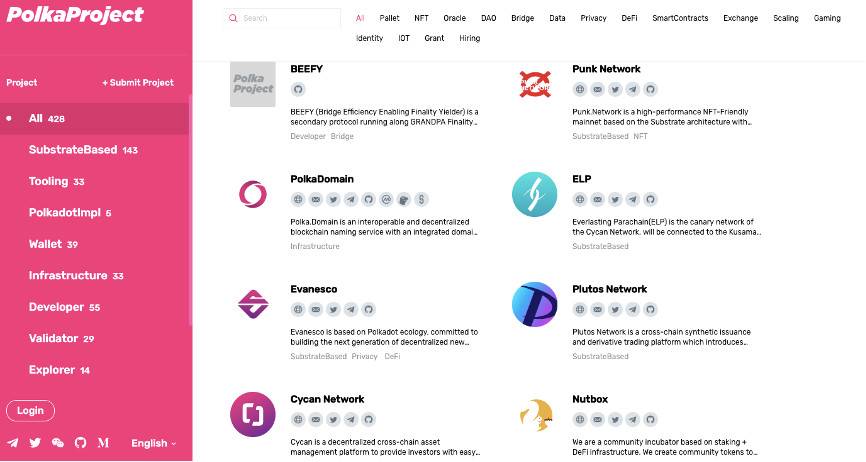
Task: Click PolkaDomain's website globe icon
Action: click(x=297, y=199)
